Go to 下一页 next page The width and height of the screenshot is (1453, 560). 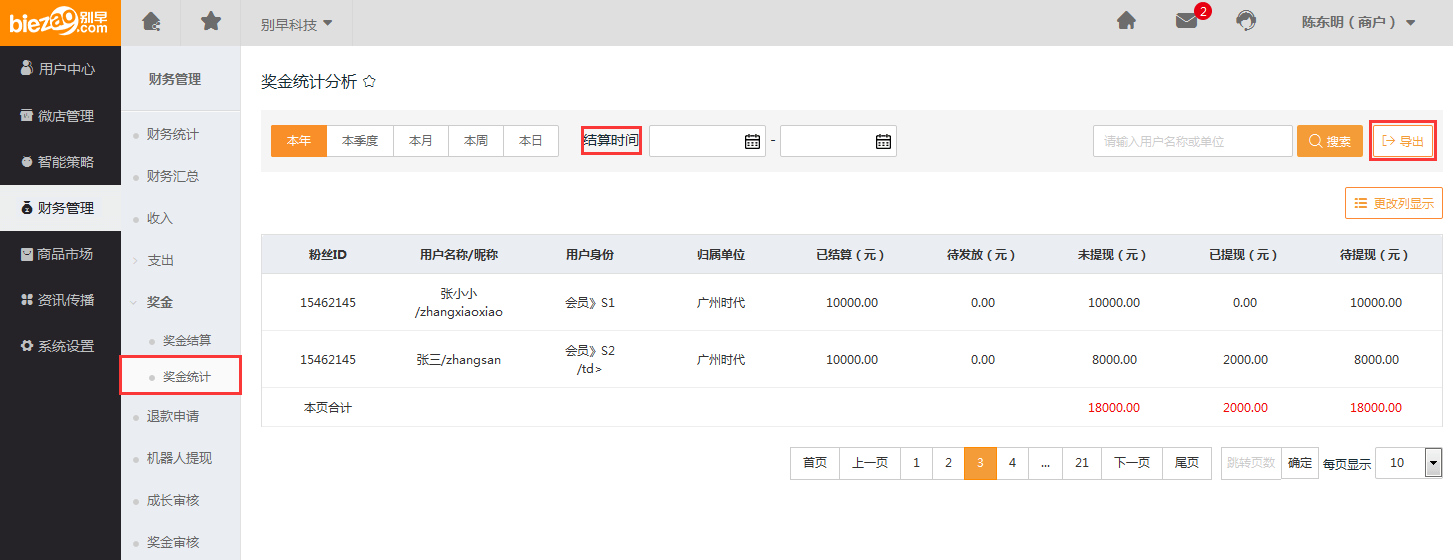1132,463
